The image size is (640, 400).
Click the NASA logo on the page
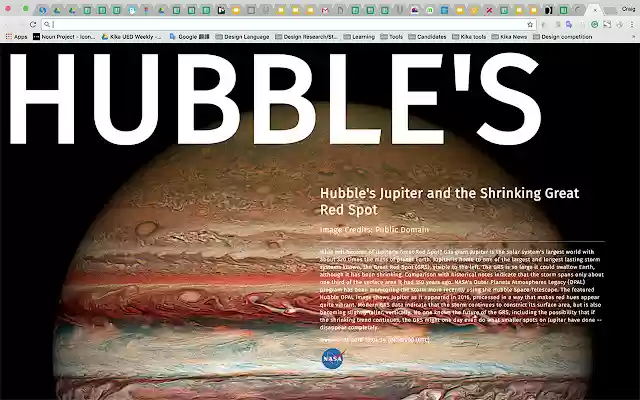click(333, 359)
